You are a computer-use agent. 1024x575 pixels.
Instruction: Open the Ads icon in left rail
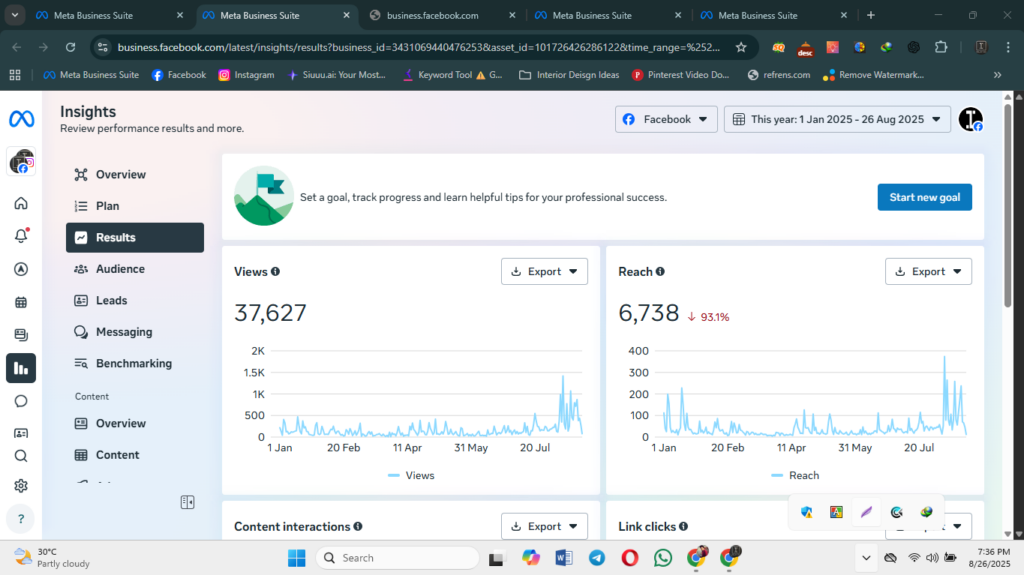pyautogui.click(x=21, y=269)
